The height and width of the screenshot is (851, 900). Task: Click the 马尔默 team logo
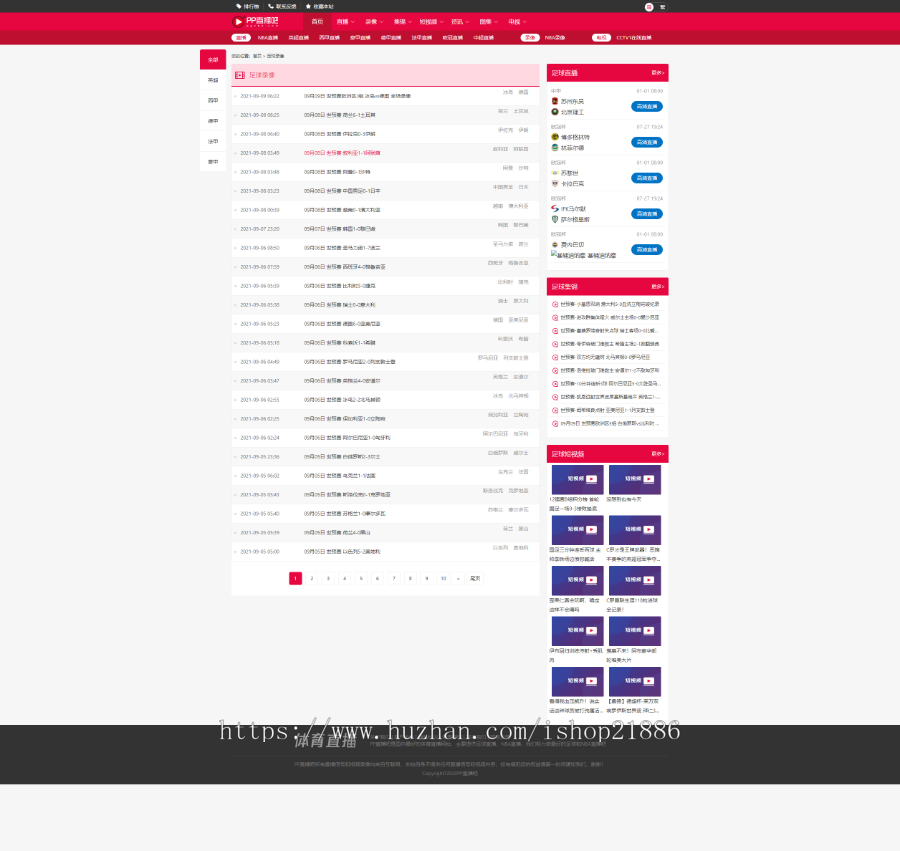pyautogui.click(x=555, y=208)
